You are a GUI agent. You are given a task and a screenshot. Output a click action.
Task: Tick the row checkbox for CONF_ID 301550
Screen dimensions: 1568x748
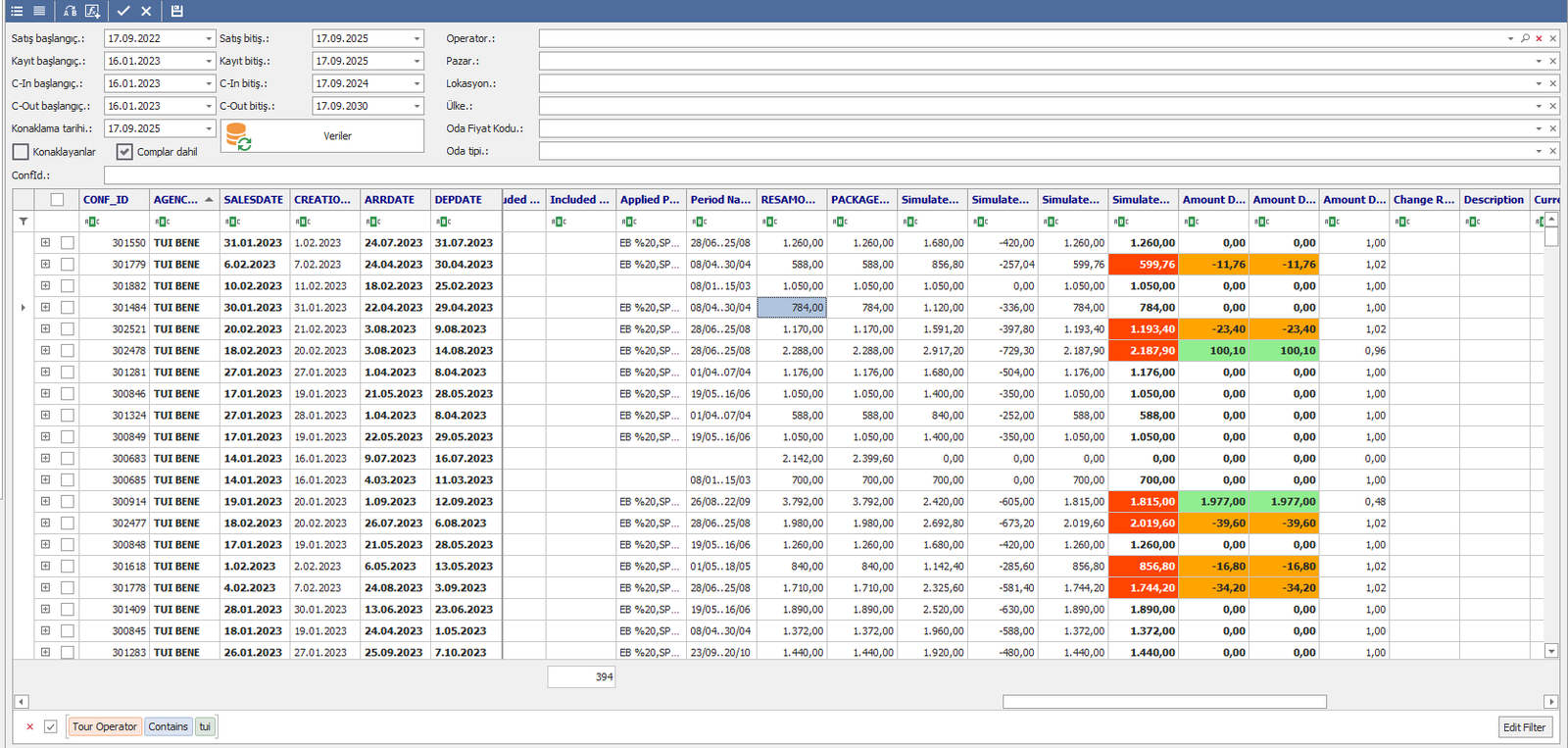68,243
